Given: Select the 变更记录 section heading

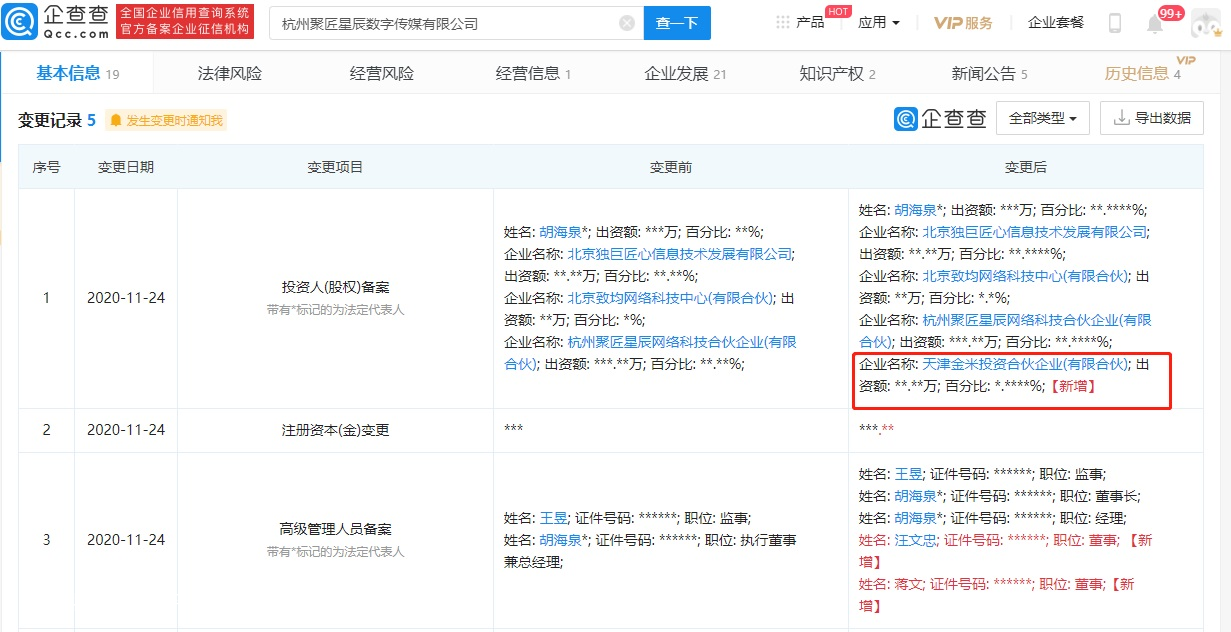Looking at the screenshot, I should tap(57, 121).
